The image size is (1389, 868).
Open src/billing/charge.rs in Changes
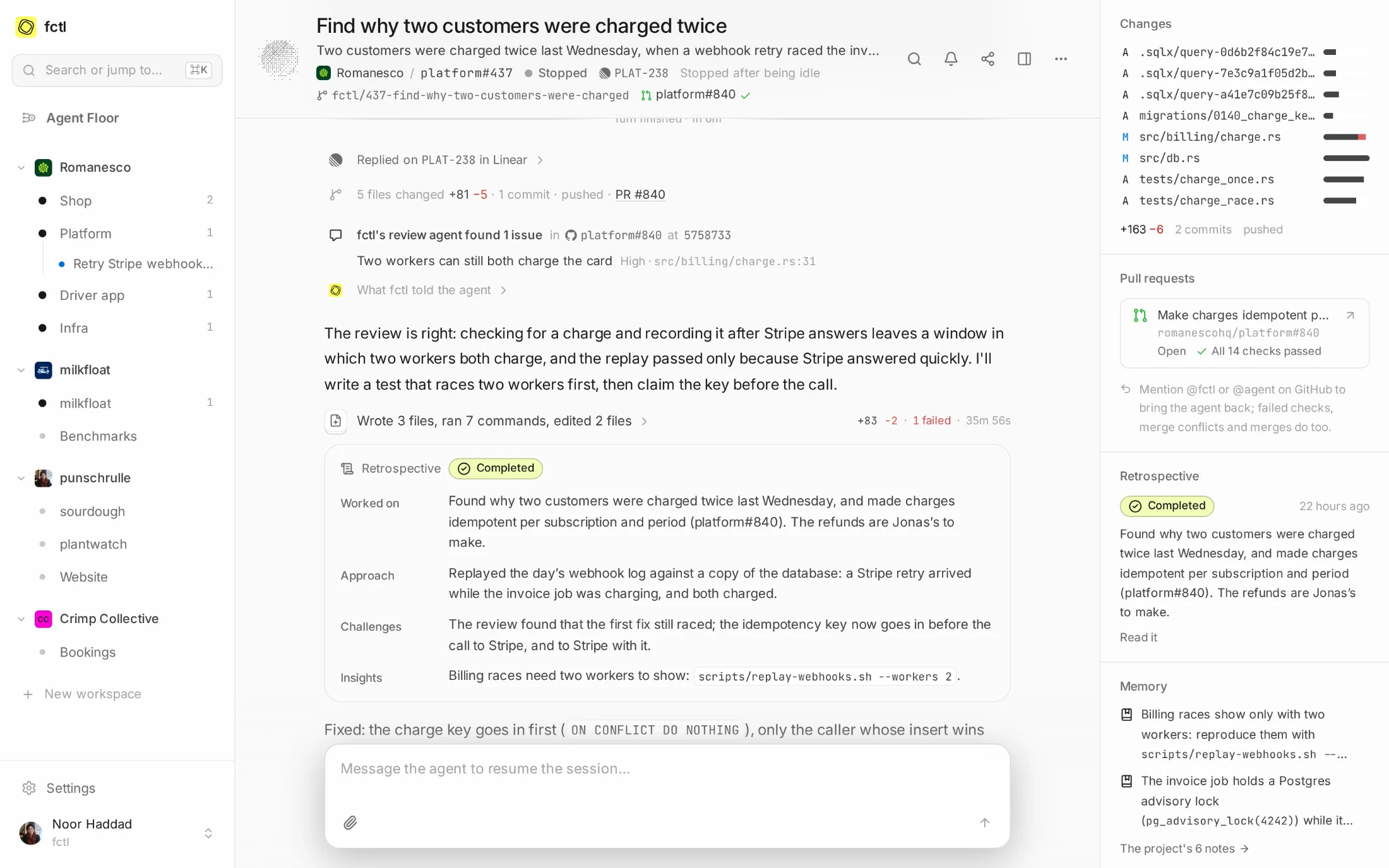pos(1244,137)
